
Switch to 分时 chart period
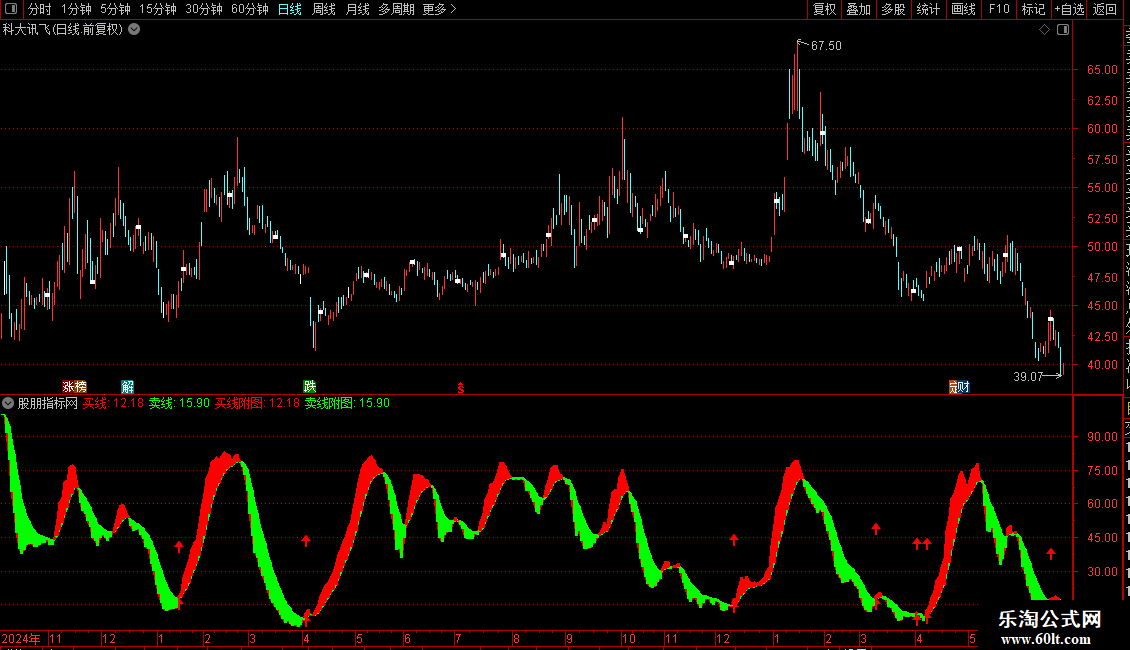[40, 9]
